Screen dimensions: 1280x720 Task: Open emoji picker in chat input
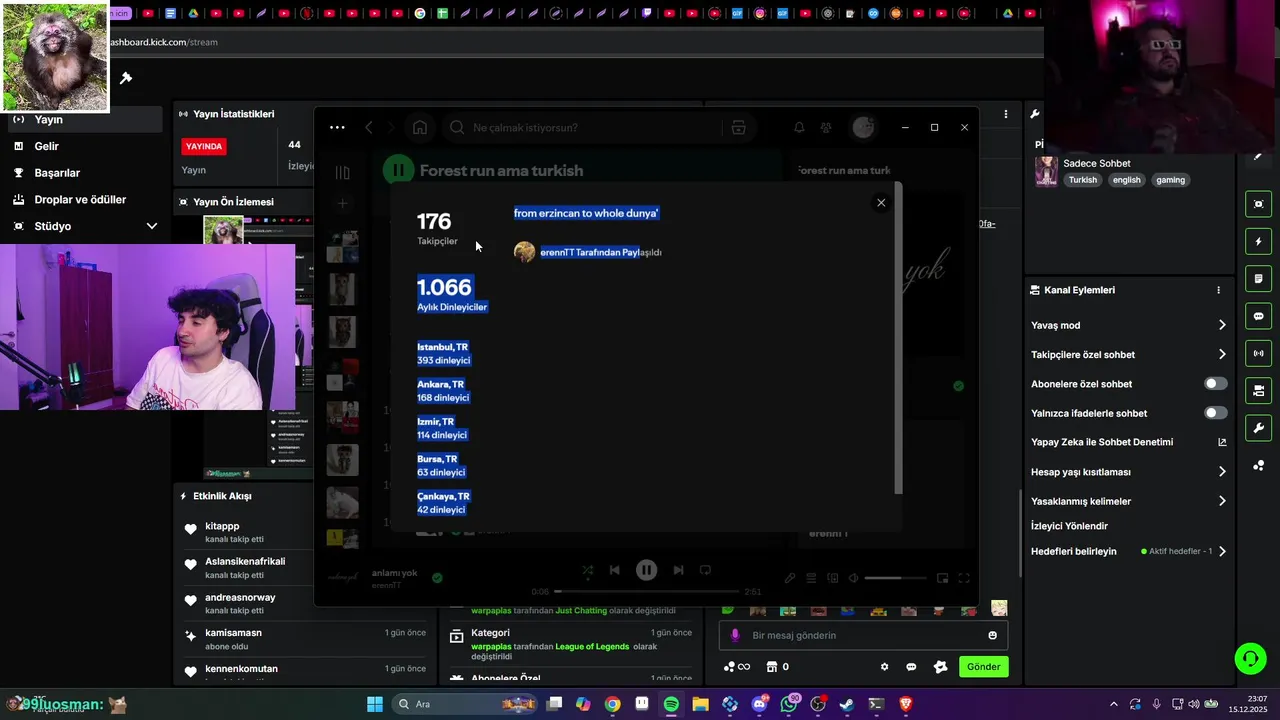pos(992,635)
